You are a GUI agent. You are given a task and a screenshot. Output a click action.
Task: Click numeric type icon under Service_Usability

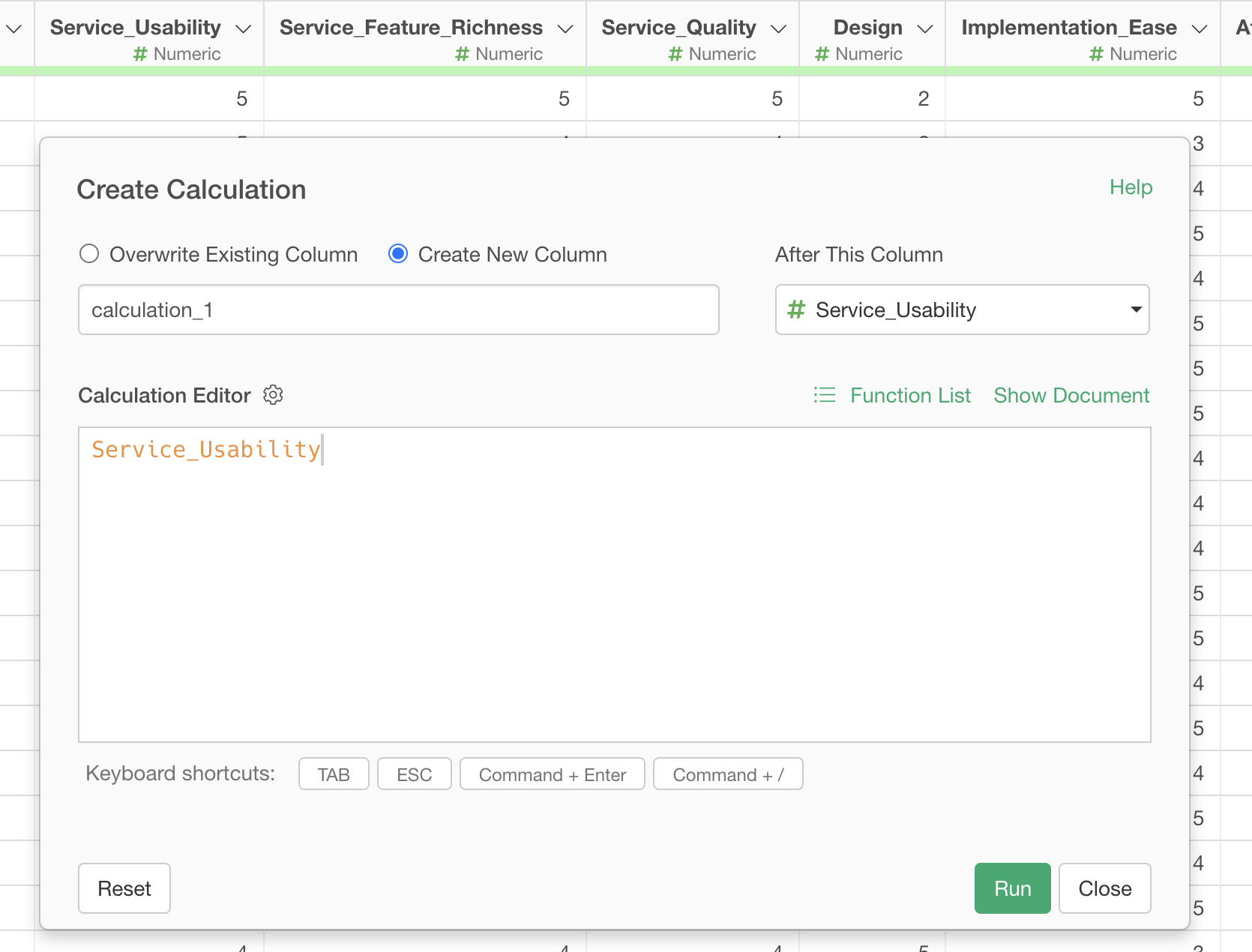pyautogui.click(x=140, y=54)
